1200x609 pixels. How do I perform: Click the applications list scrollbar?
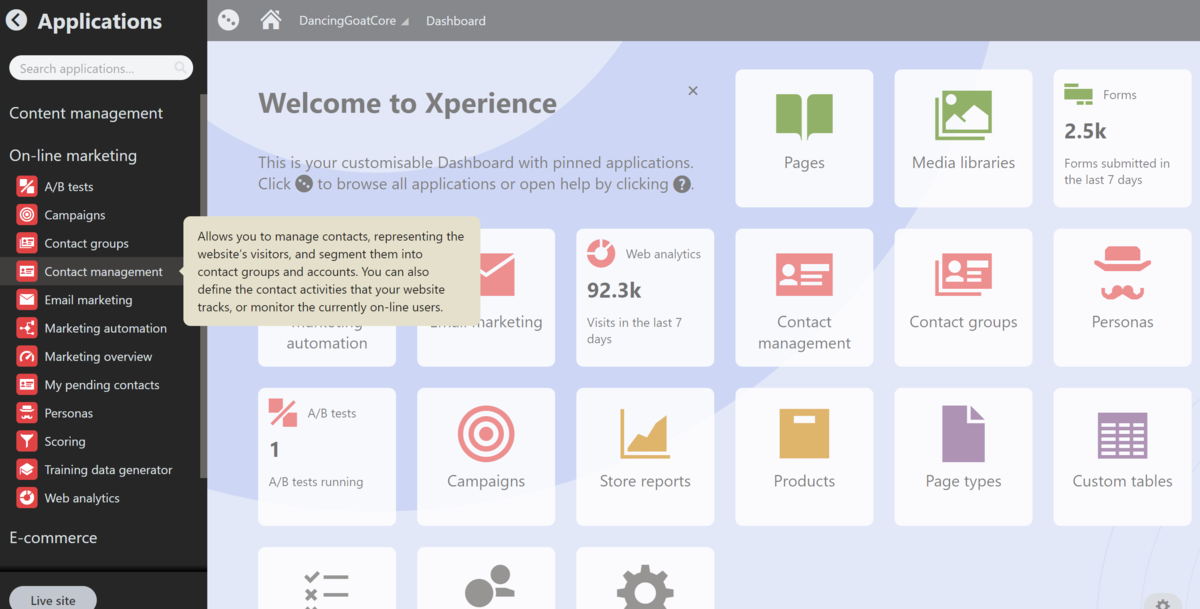point(204,287)
